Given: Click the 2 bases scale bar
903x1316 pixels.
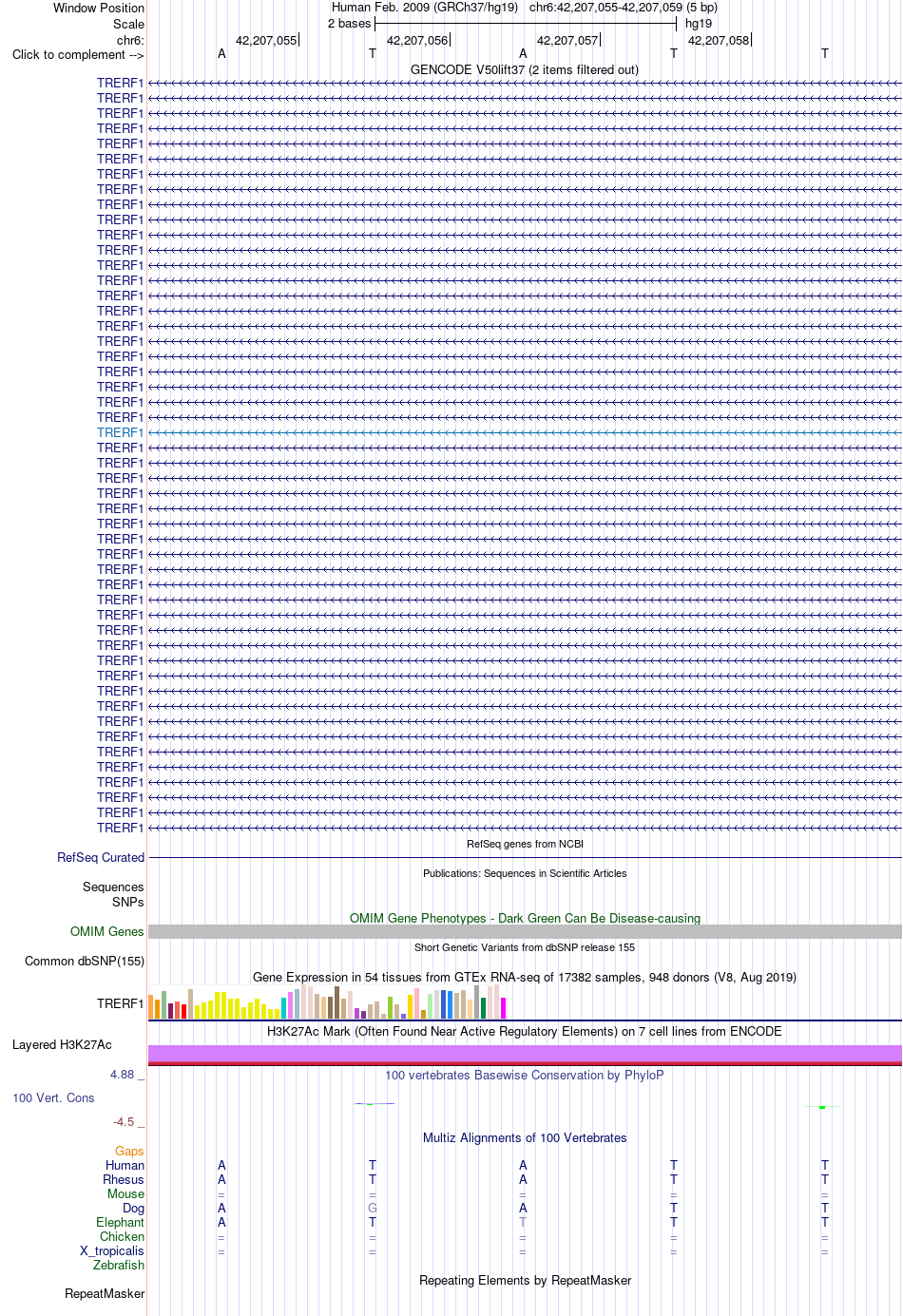Looking at the screenshot, I should [525, 23].
